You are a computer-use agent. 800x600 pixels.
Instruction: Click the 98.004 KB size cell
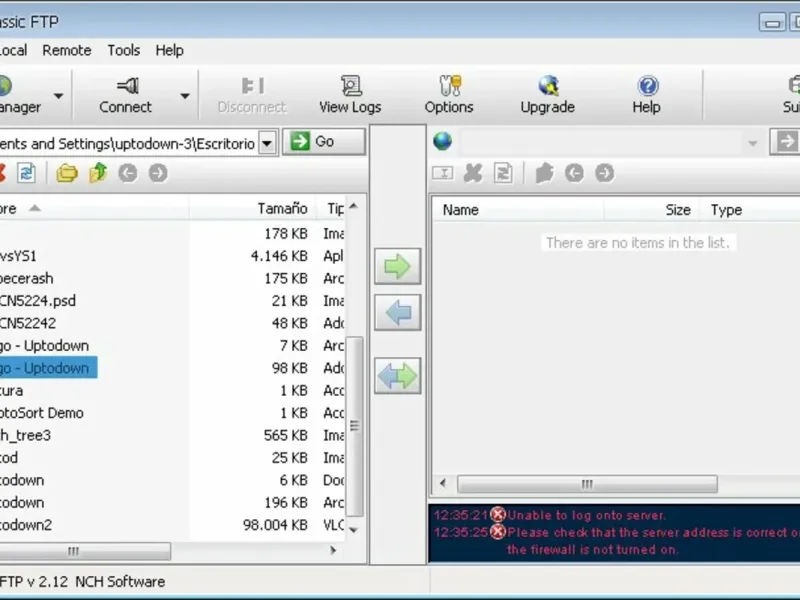(x=276, y=525)
